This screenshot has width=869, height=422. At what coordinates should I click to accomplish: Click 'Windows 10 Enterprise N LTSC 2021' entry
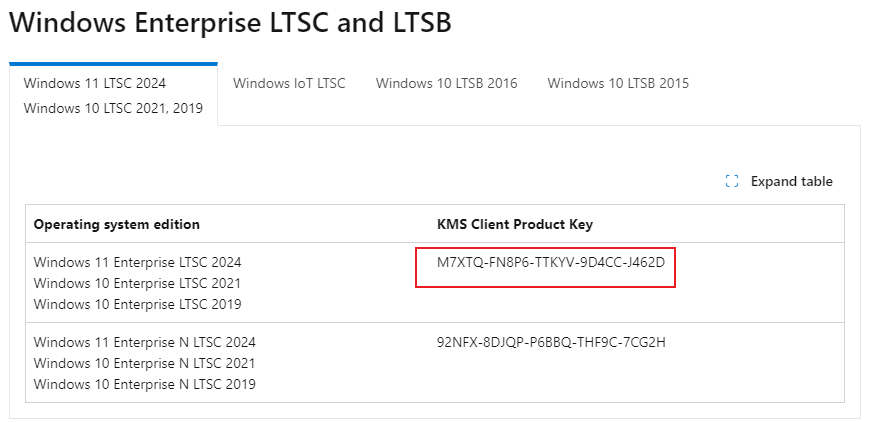coord(144,363)
